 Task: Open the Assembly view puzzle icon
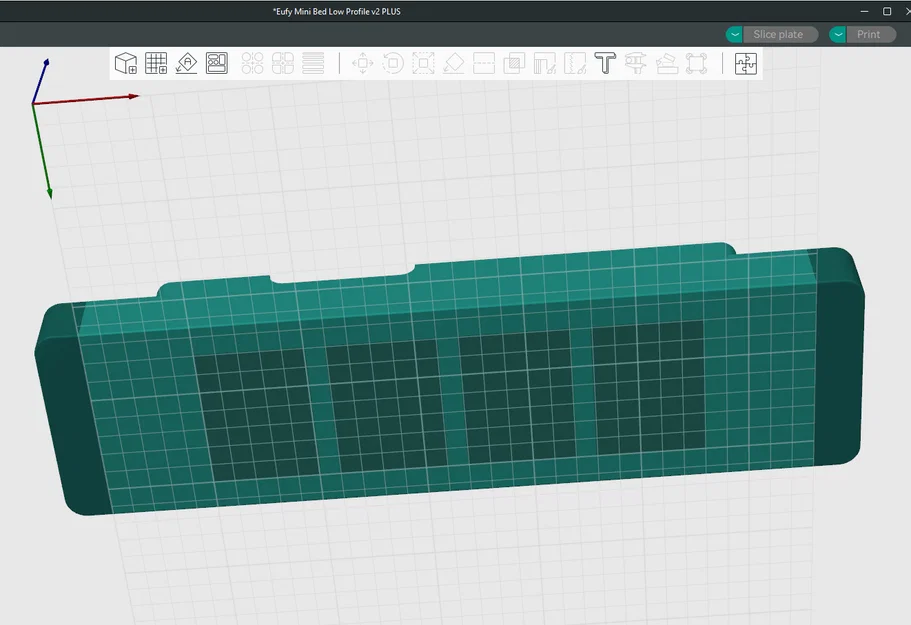[x=745, y=63]
